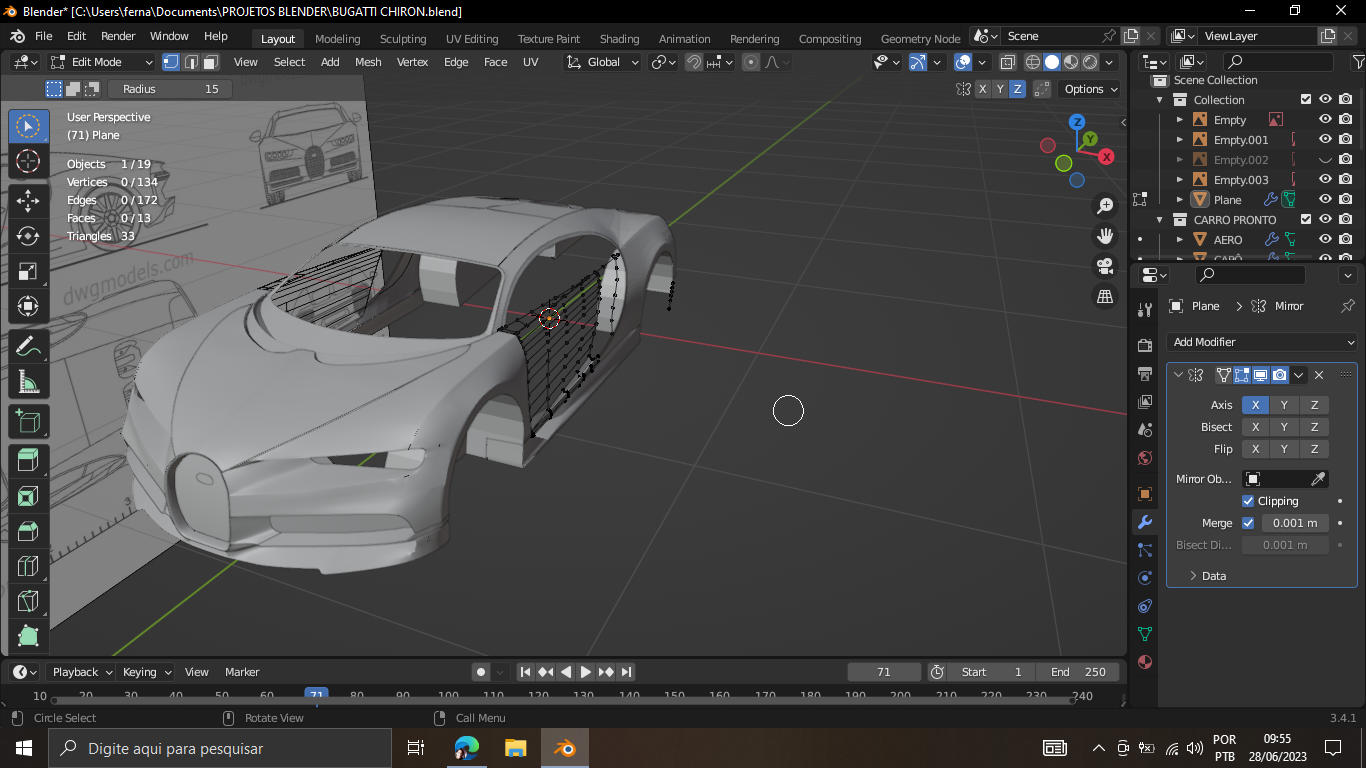
Task: Select the Move tool in the toolbar
Action: (28, 200)
